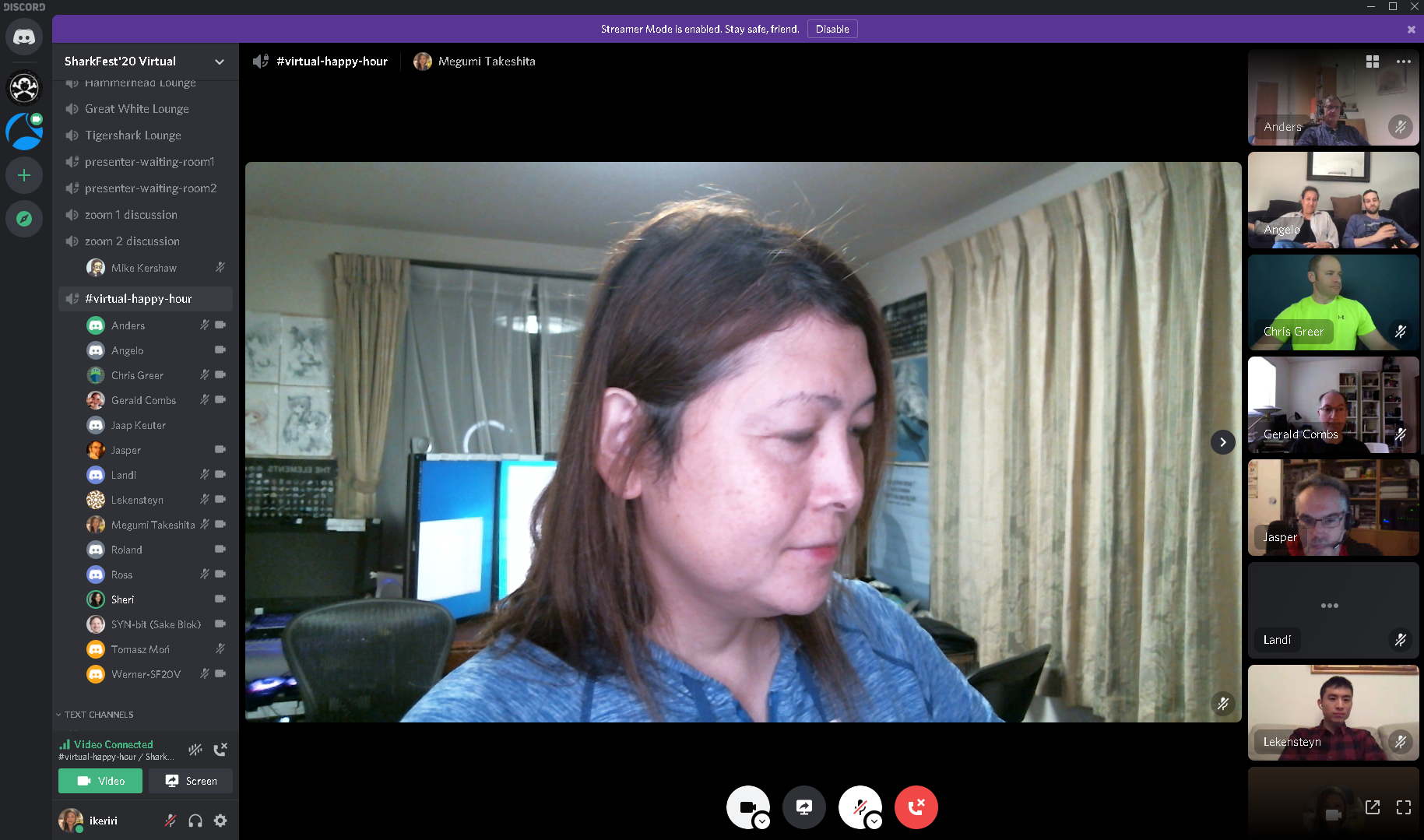Join presenter-waiting-room2 channel

[146, 188]
